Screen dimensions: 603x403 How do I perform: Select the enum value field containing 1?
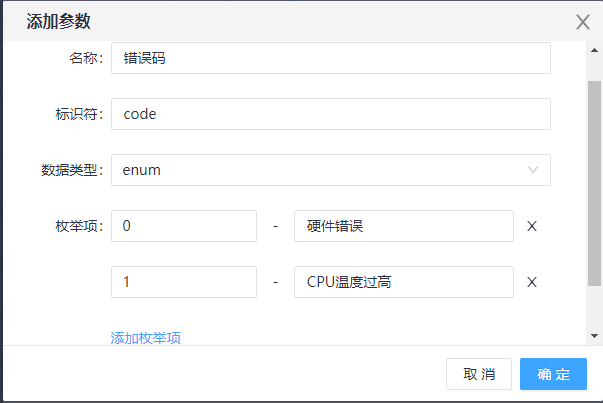[184, 282]
